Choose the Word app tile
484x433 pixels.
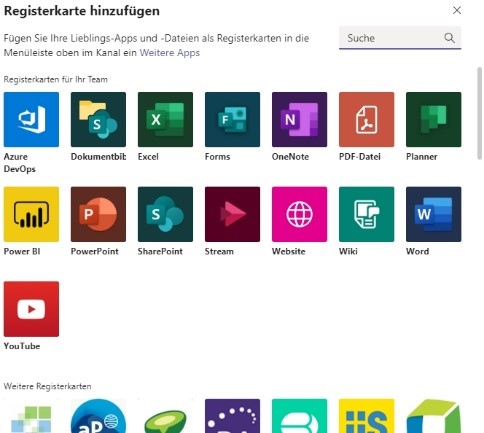433,214
